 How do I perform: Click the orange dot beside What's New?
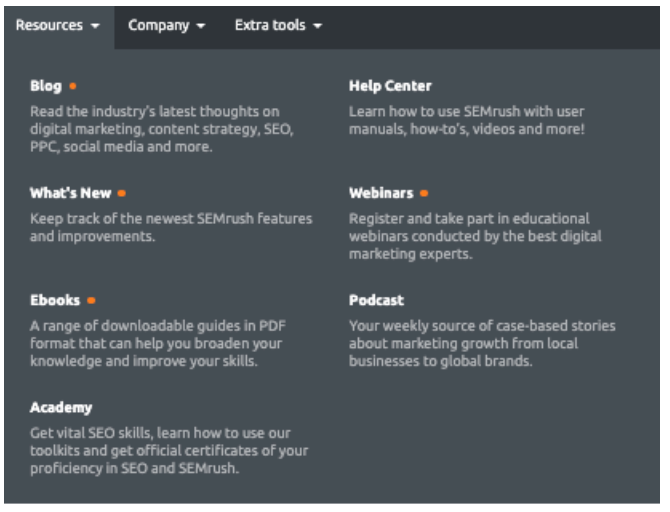122,193
